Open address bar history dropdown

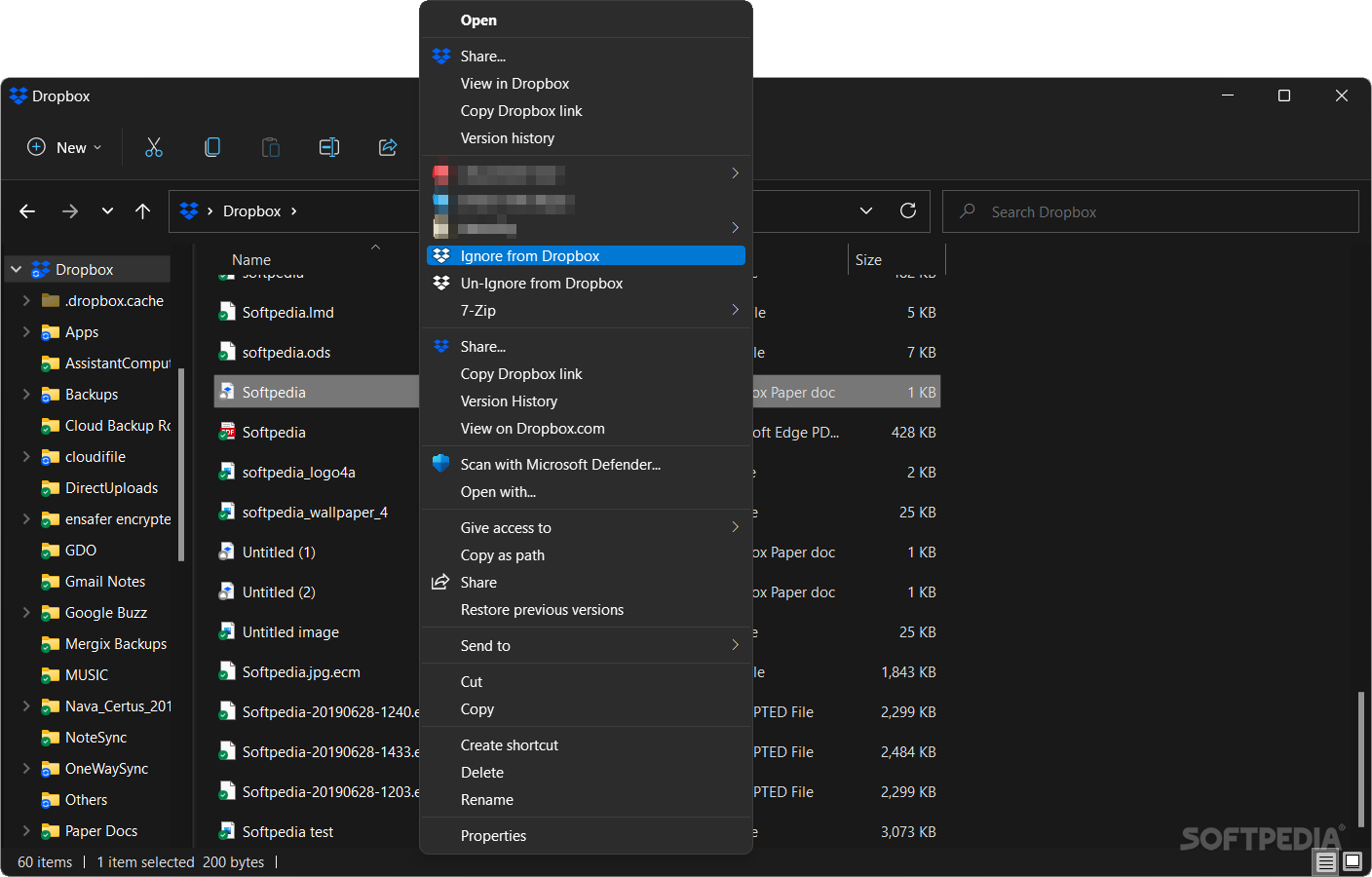click(x=866, y=210)
